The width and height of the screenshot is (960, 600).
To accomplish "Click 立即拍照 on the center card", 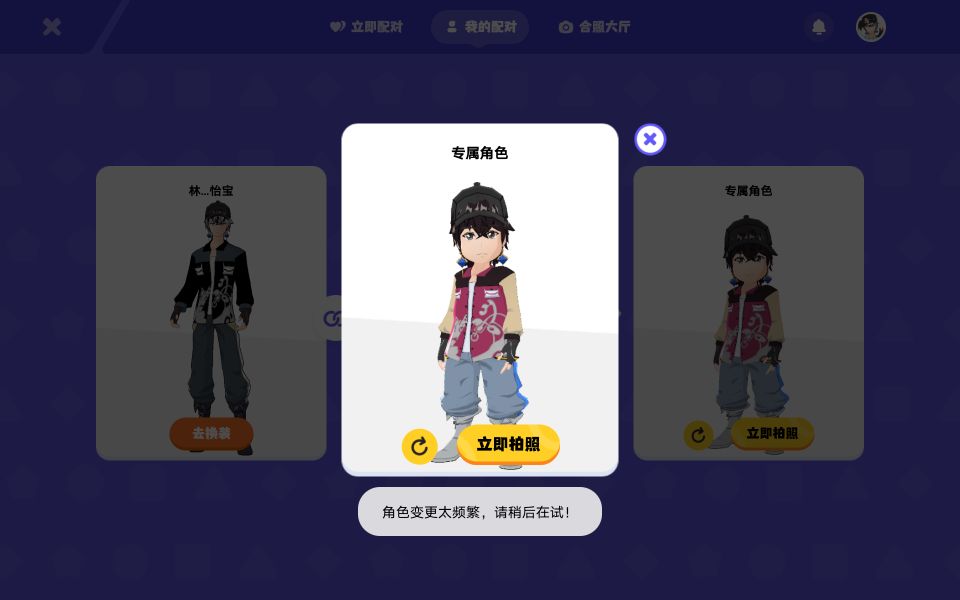I will click(x=508, y=444).
